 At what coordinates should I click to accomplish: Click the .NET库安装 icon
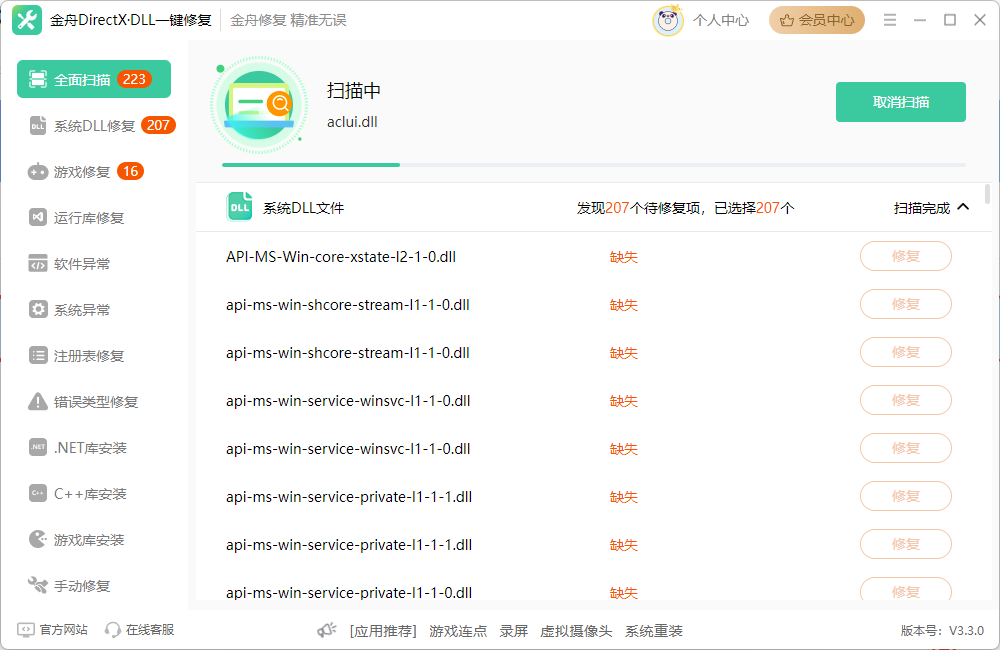point(38,447)
